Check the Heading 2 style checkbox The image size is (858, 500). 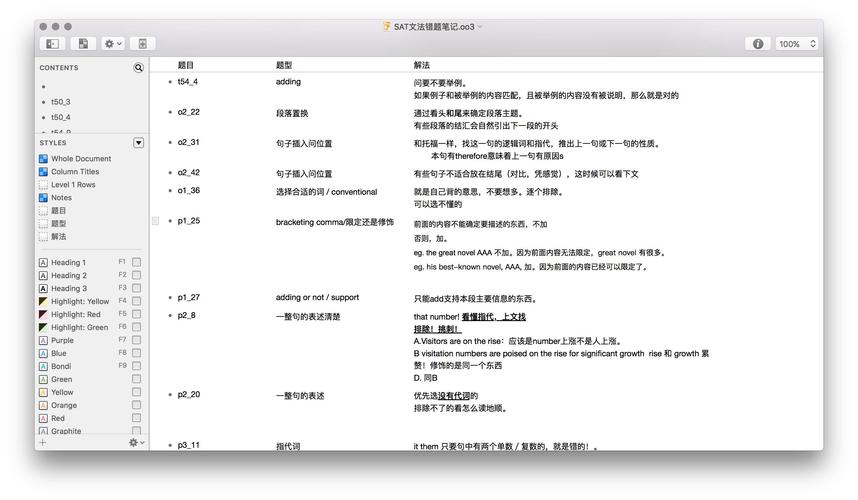tap(137, 275)
